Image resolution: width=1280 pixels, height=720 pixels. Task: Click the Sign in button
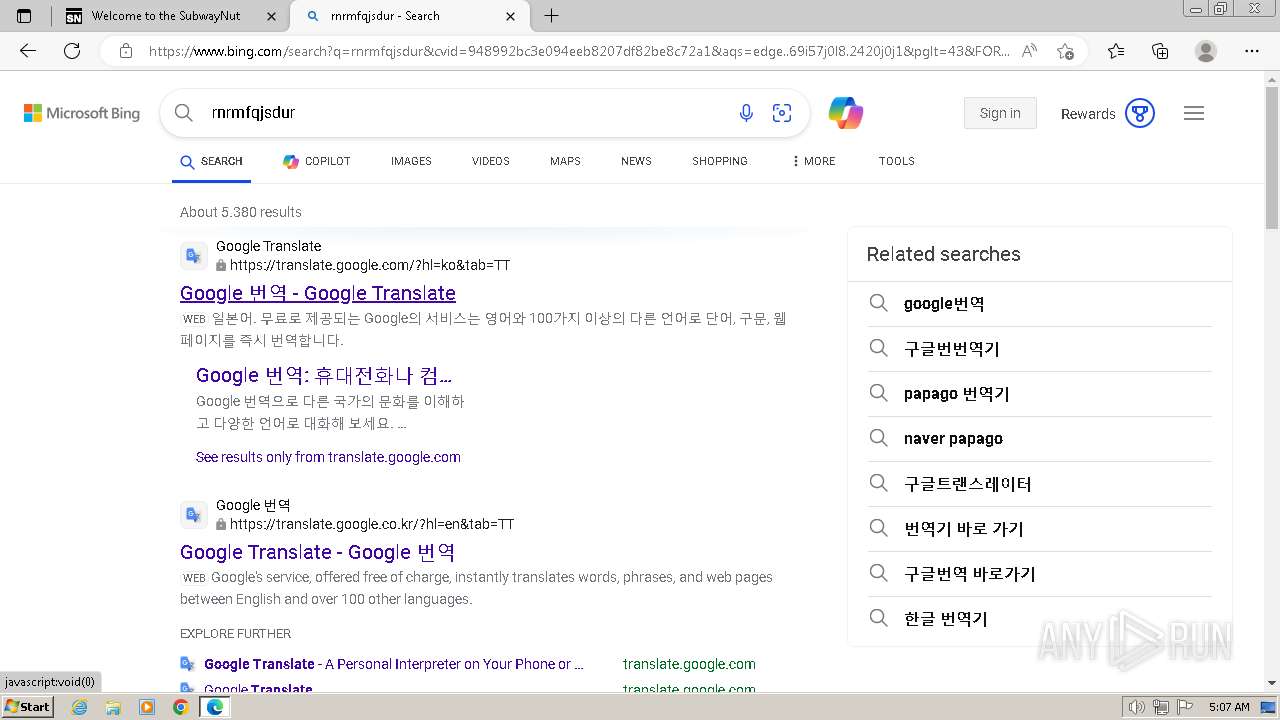click(1000, 113)
